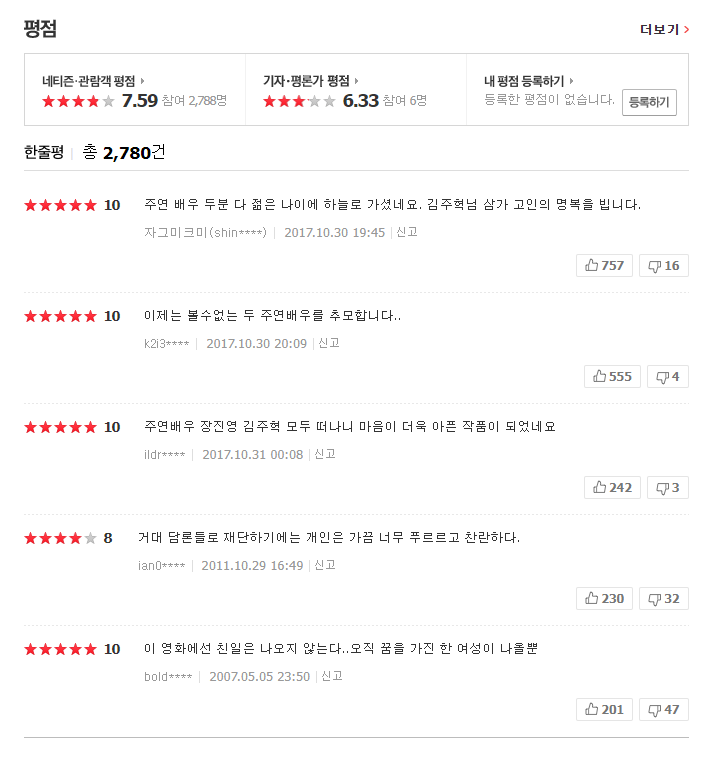
Task: Like the review with 757 upvotes
Action: point(604,265)
